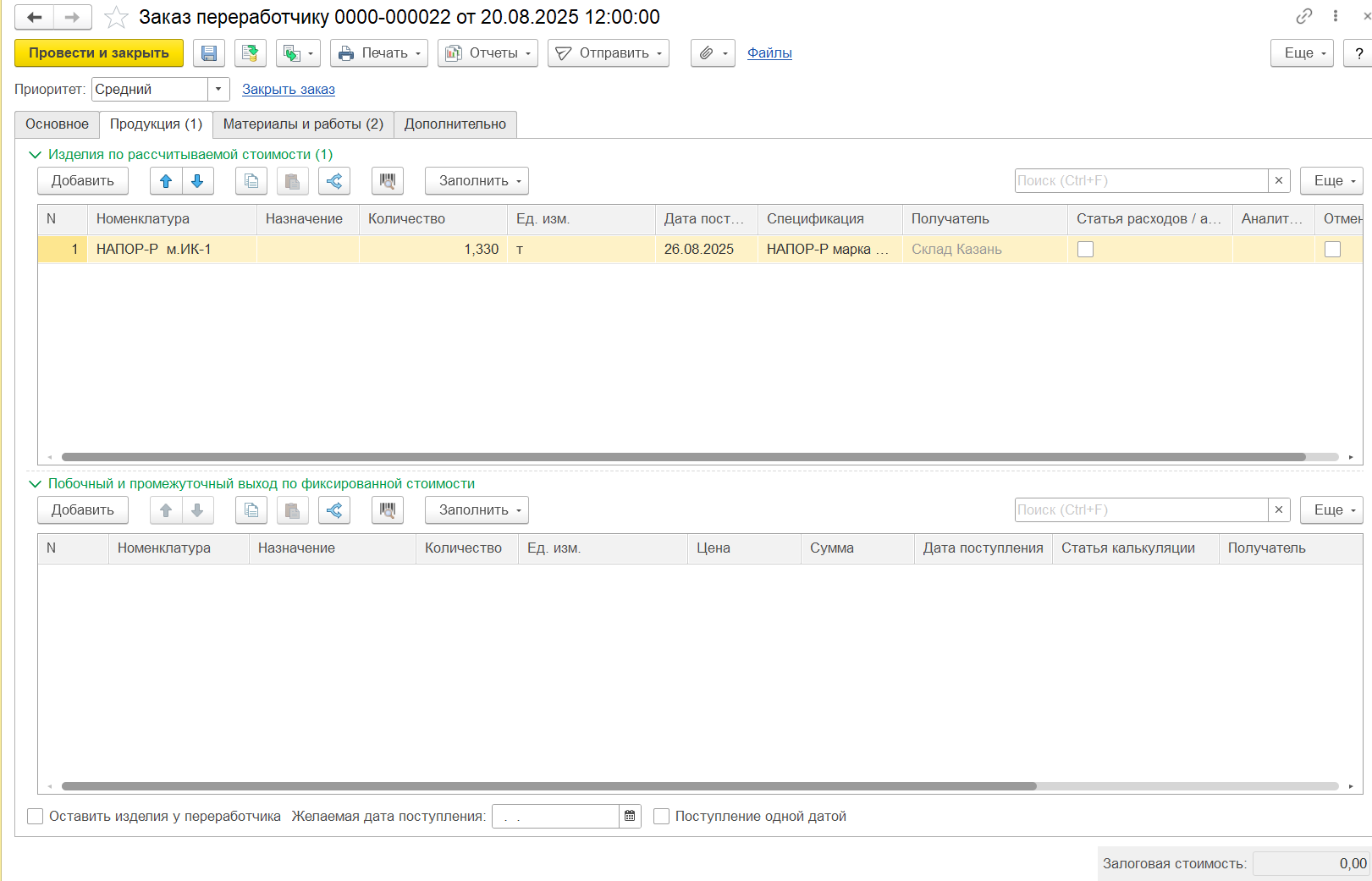1372x881 pixels.
Task: Collapse 'Изделия по рассчитываемой стоимости' section
Action: click(35, 155)
